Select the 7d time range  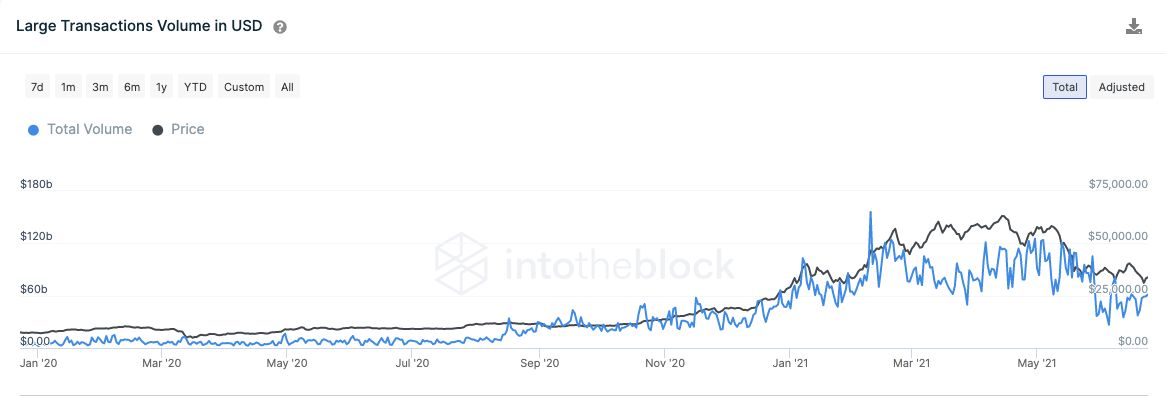click(x=37, y=87)
